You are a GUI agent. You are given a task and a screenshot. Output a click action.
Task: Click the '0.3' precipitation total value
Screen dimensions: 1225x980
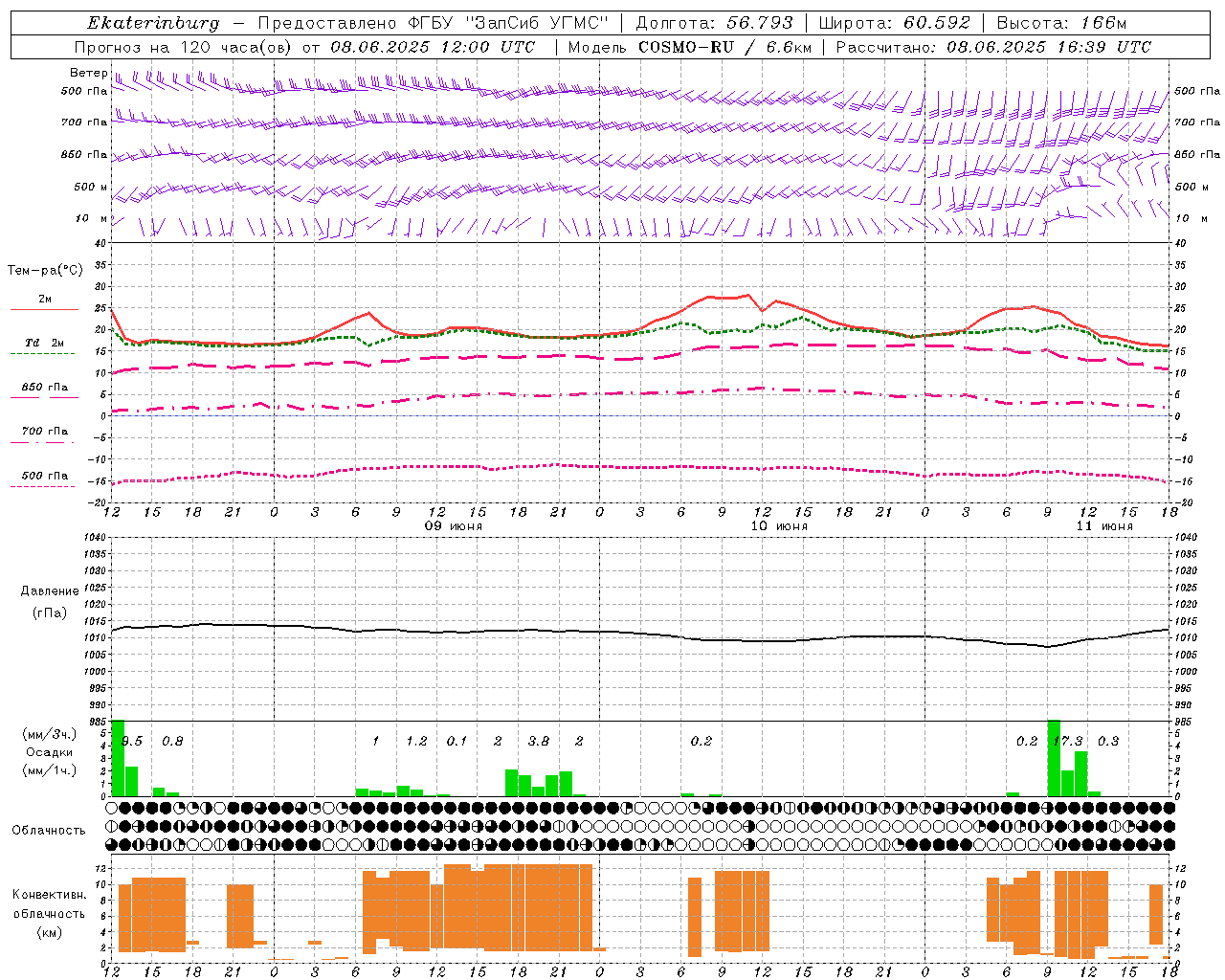coord(1108,741)
